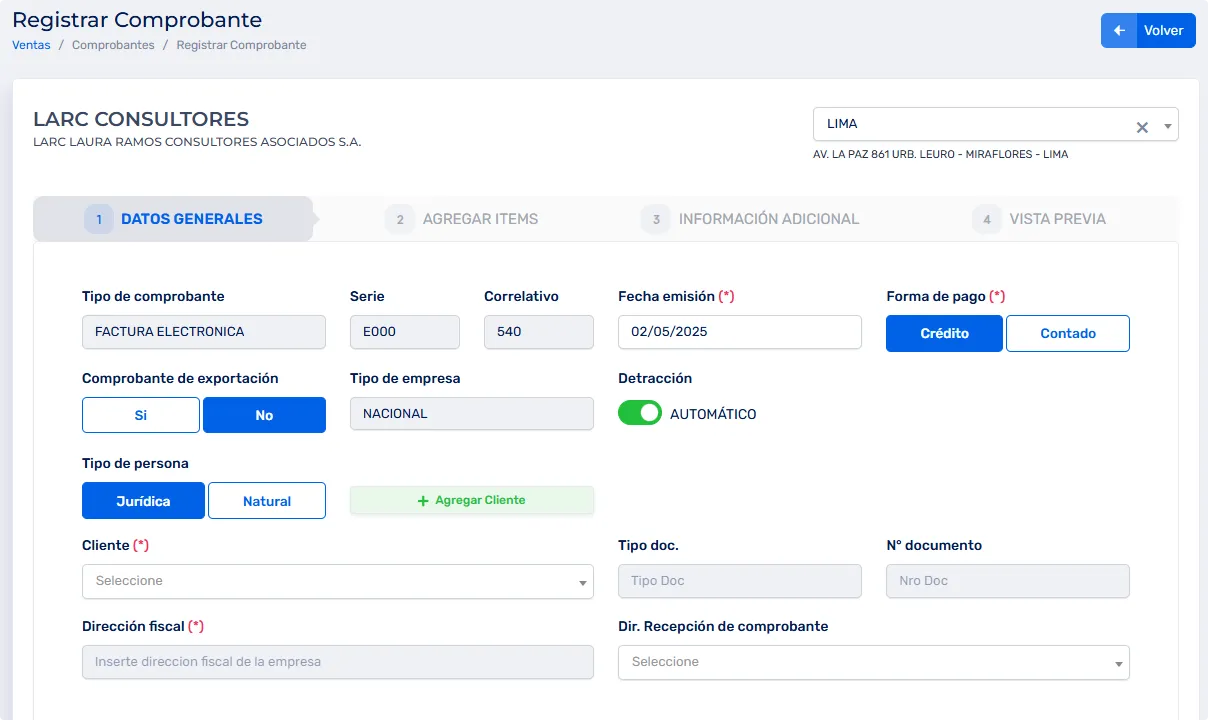The width and height of the screenshot is (1208, 720).
Task: Open the Ventas breadcrumb link
Action: [31, 45]
